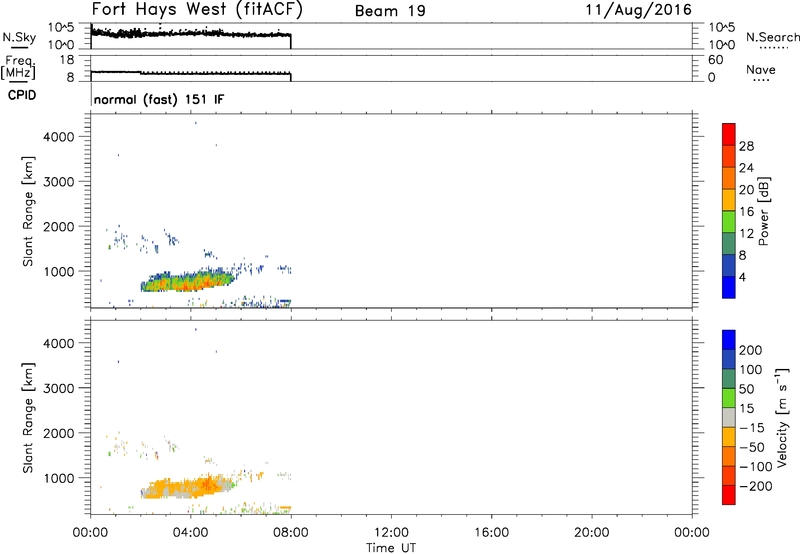Click the 'Beam 19' label
The image size is (800, 554).
coord(390,11)
